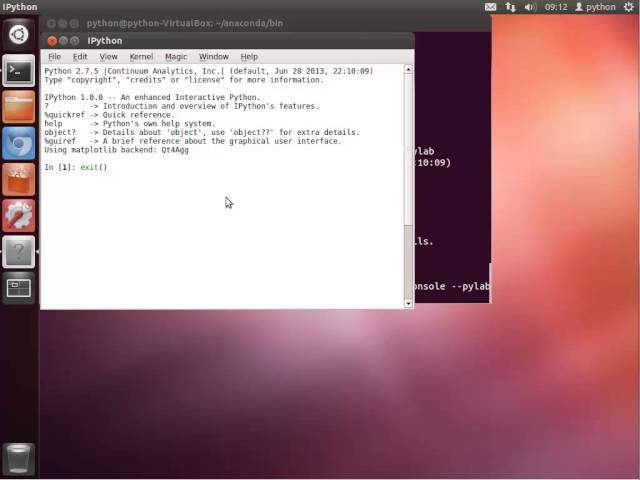Open the File menu in IPython
The height and width of the screenshot is (480, 640).
coord(54,57)
